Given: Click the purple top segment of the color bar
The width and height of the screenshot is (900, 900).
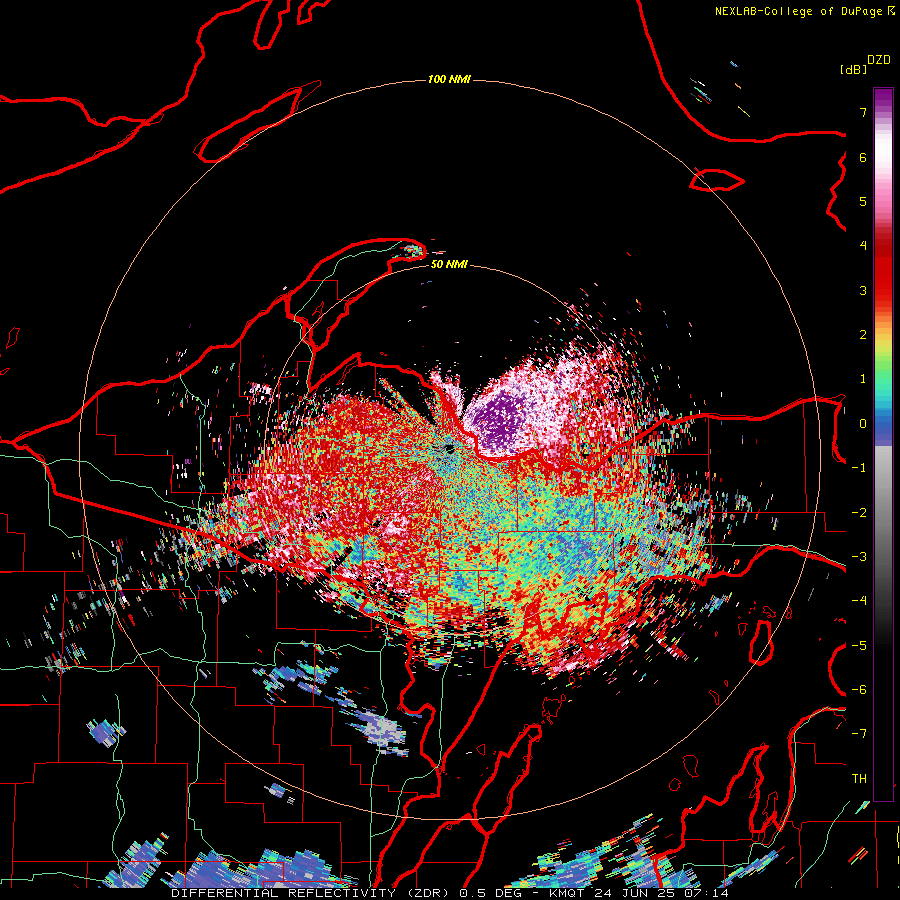Looking at the screenshot, I should point(883,98).
